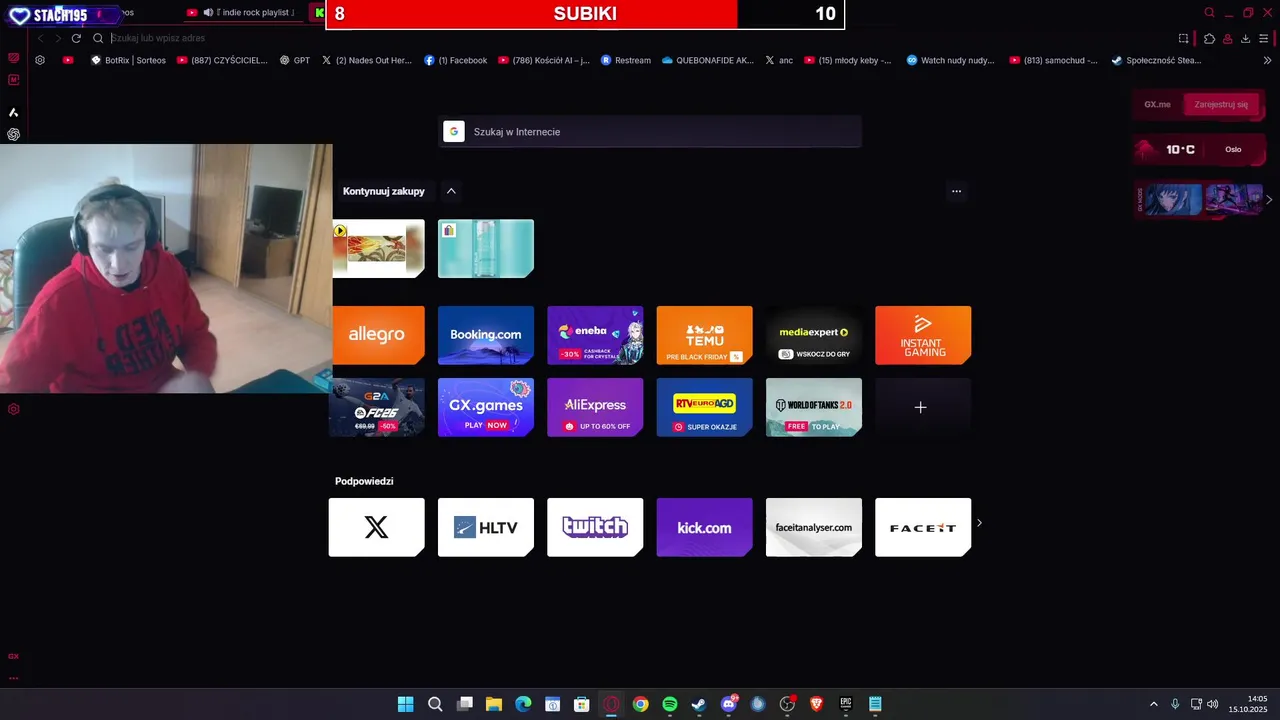
Task: Open the Allegro speed dial tile
Action: (x=379, y=335)
